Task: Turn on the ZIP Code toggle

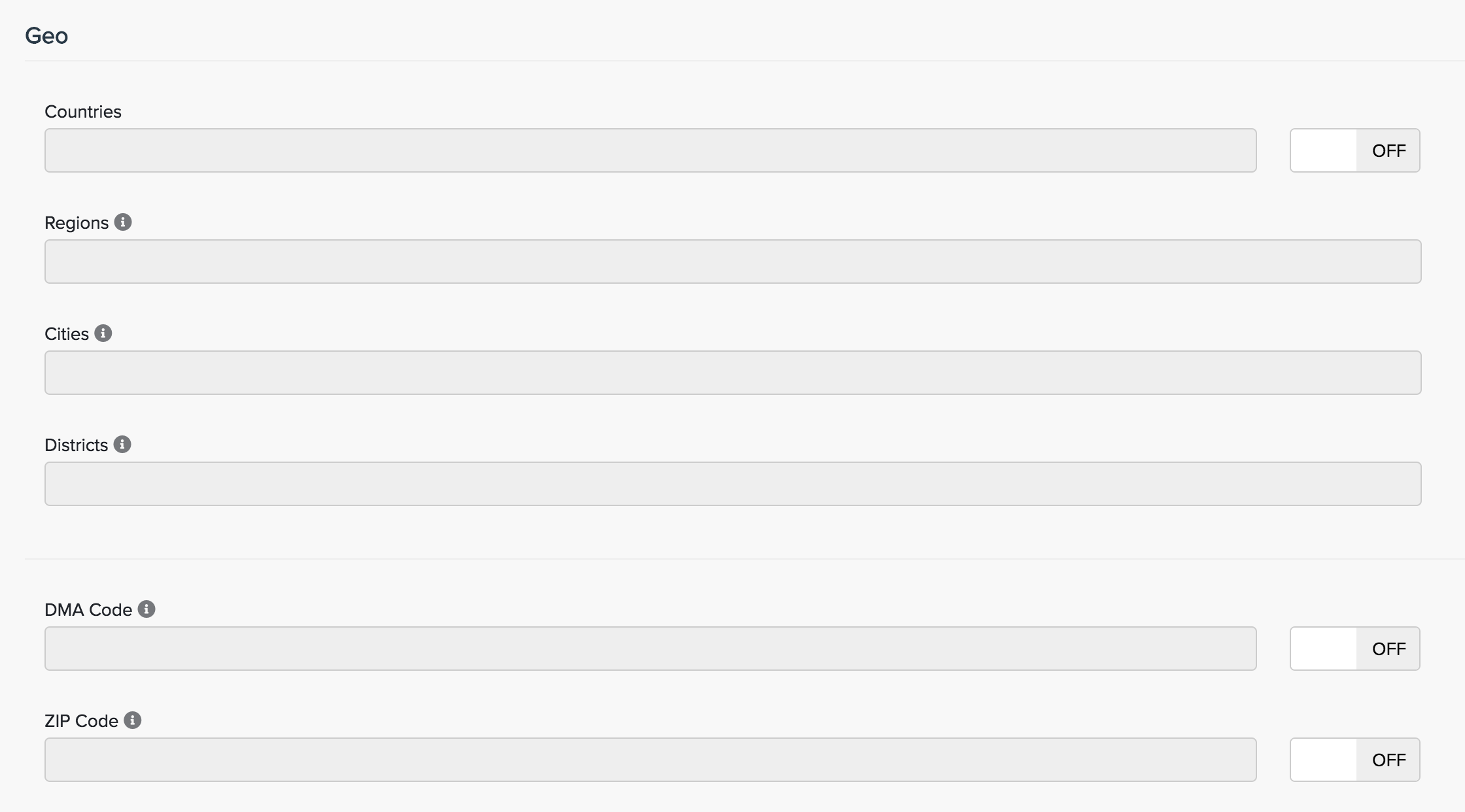Action: (x=1354, y=760)
